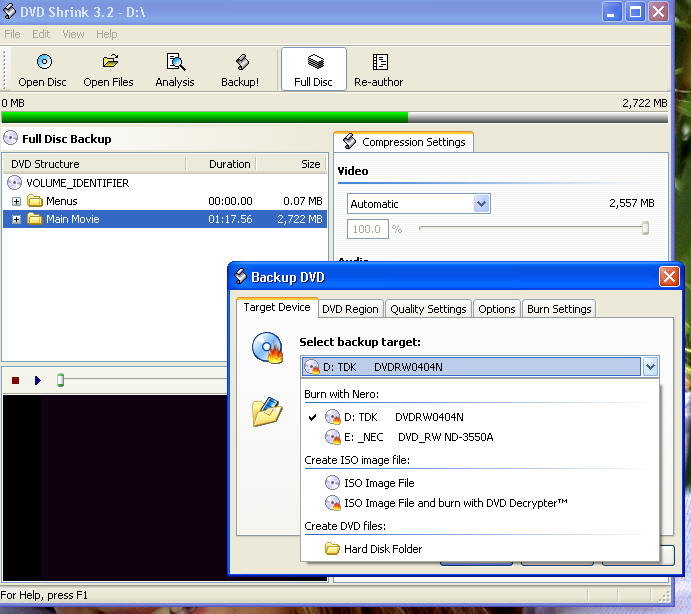Switch to the Options tab
Viewport: 691px width, 614px height.
(x=497, y=309)
